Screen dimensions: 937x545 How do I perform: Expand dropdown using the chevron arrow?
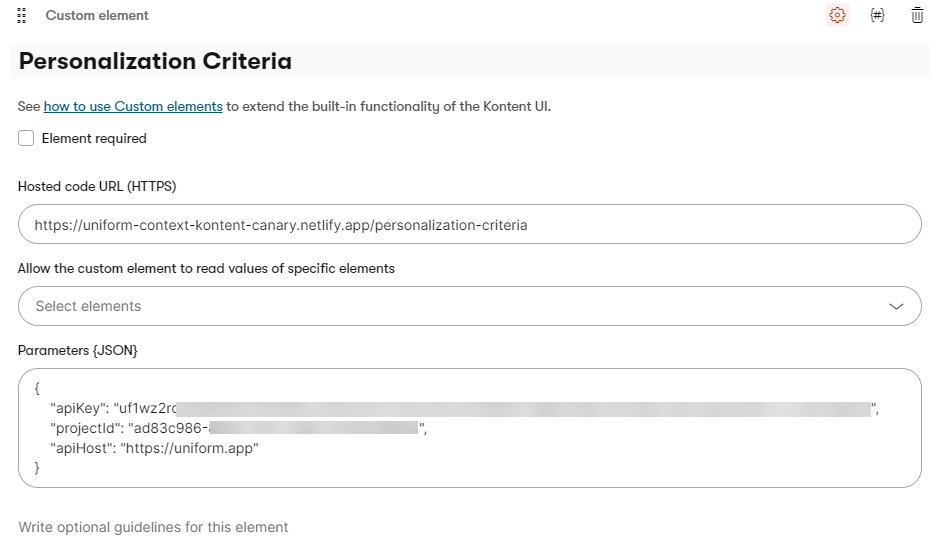coord(896,306)
